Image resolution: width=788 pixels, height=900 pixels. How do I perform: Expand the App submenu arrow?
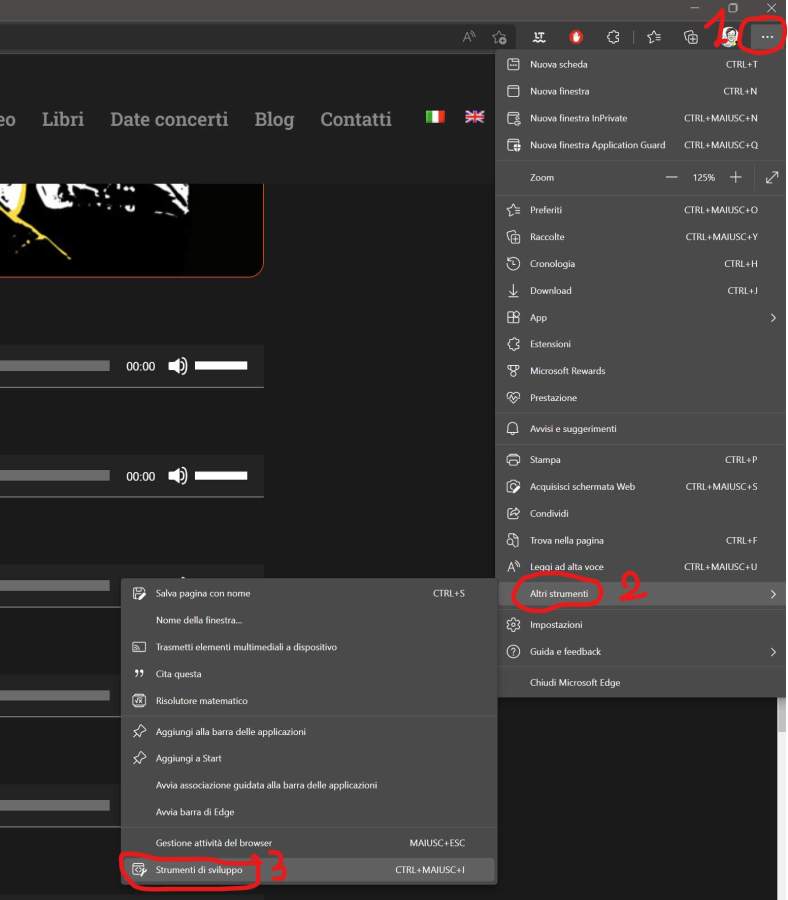click(x=772, y=318)
